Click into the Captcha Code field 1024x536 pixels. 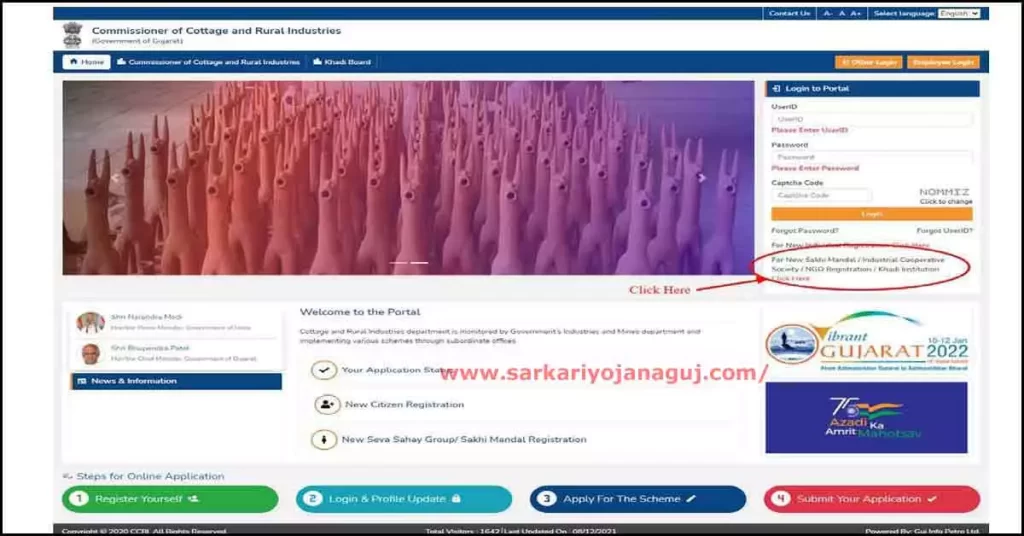[x=821, y=195]
